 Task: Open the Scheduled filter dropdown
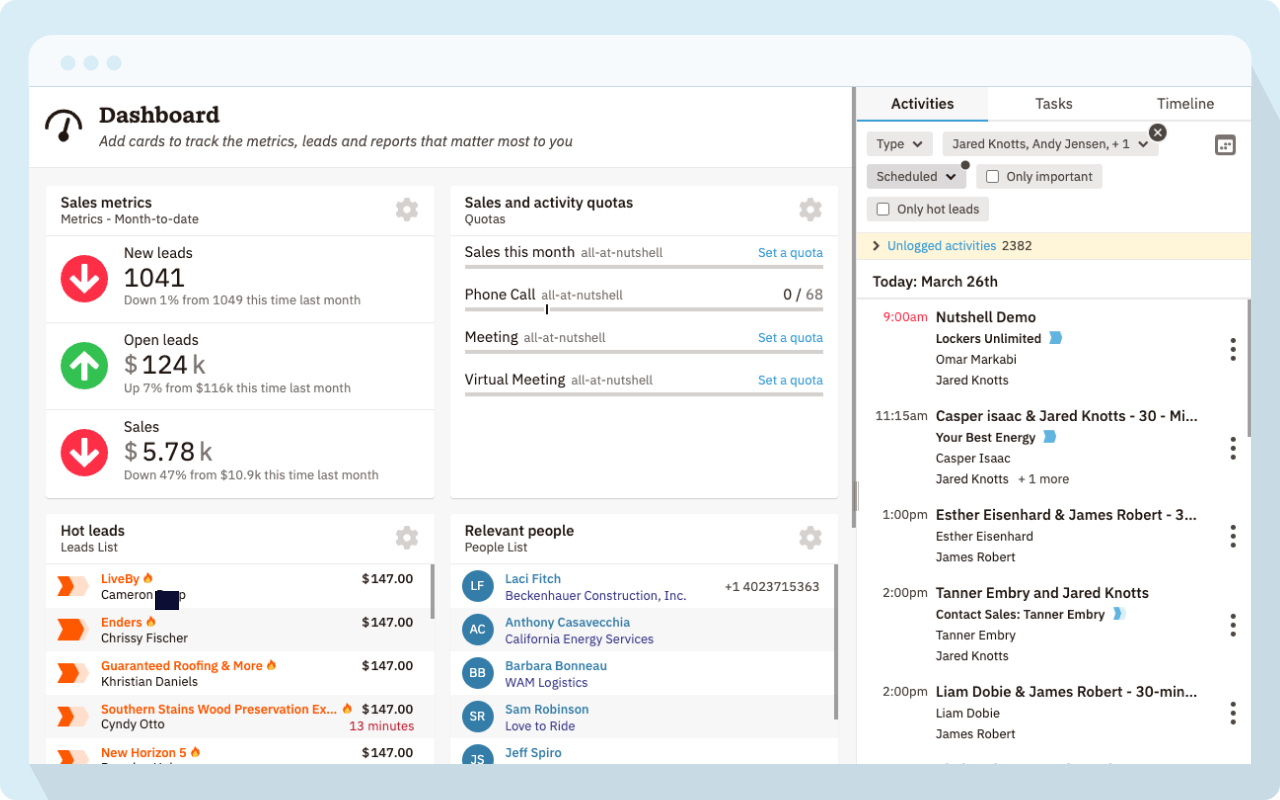pyautogui.click(x=915, y=177)
